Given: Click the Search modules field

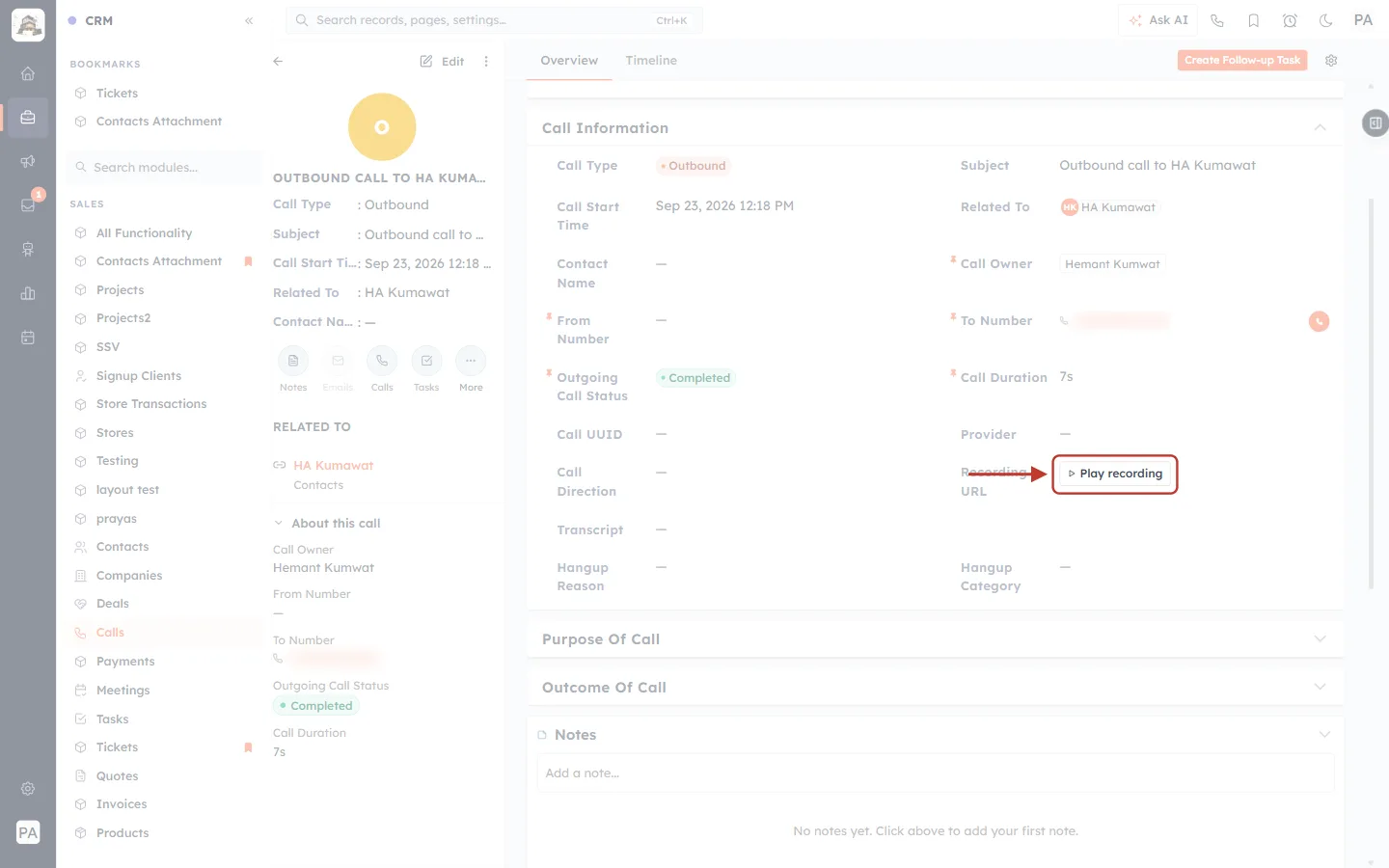Looking at the screenshot, I should (165, 167).
